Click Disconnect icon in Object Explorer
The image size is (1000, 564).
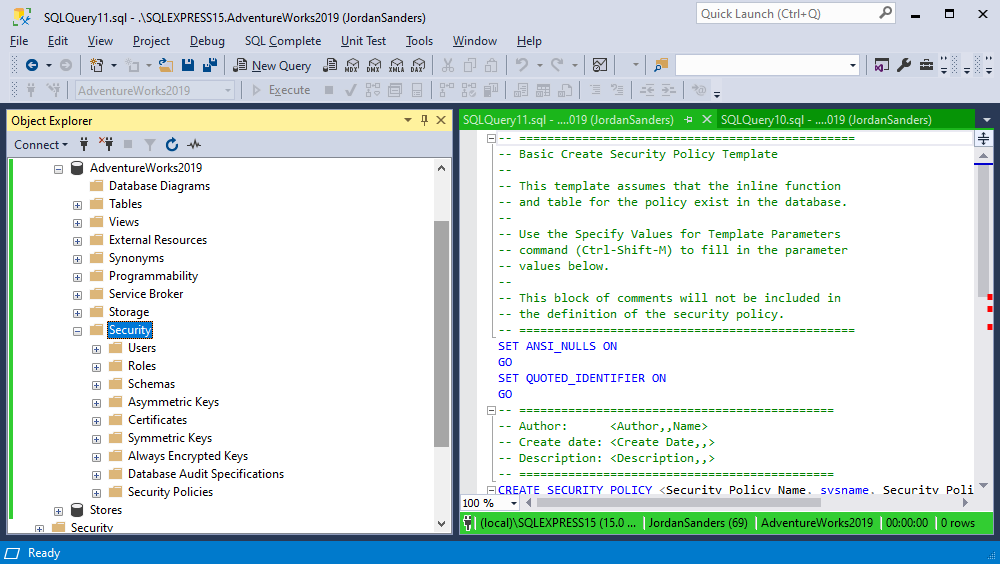pyautogui.click(x=106, y=144)
